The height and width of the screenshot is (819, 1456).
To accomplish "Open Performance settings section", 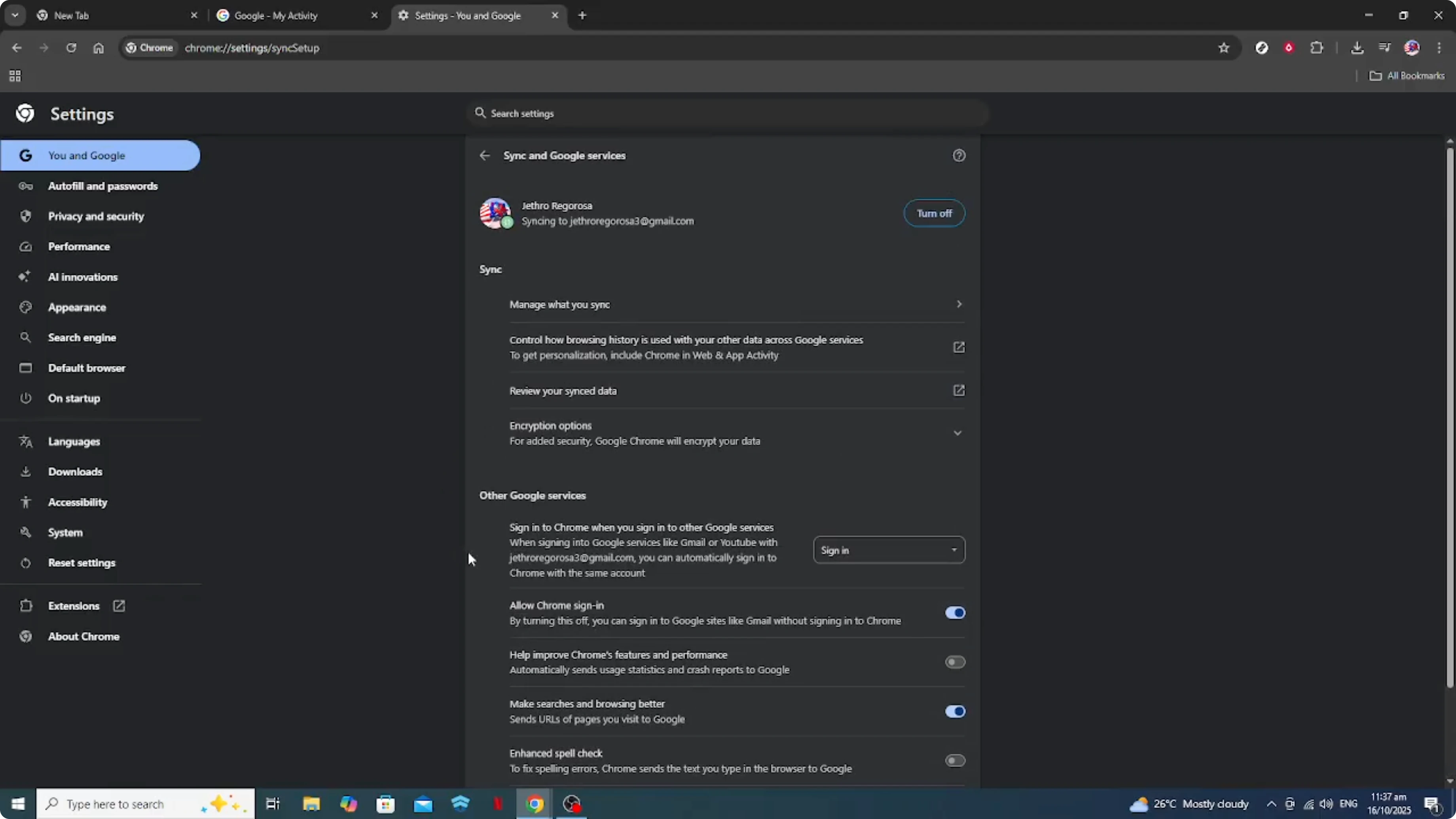I will pyautogui.click(x=100, y=246).
